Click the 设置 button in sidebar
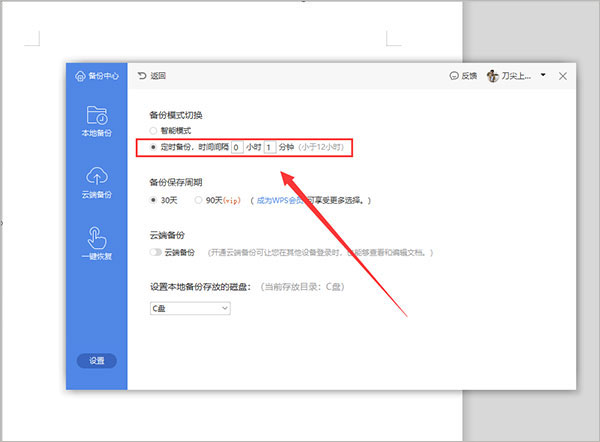Viewport: 600px width, 442px height. (96, 361)
